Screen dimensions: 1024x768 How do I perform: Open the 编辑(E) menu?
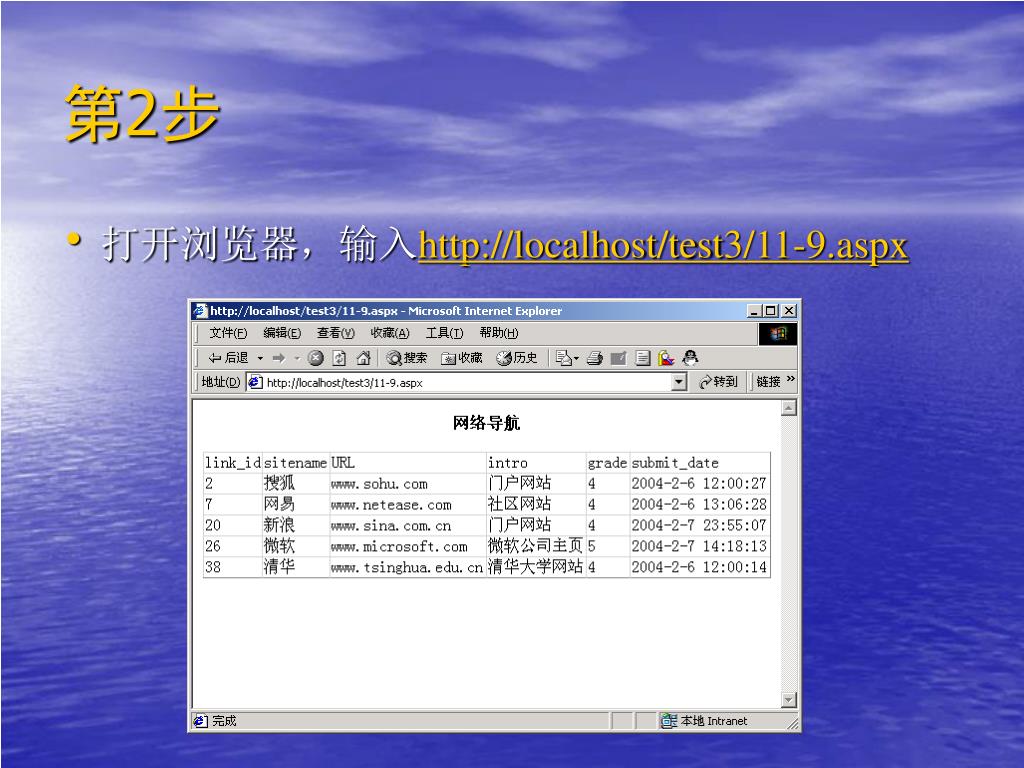tap(281, 333)
